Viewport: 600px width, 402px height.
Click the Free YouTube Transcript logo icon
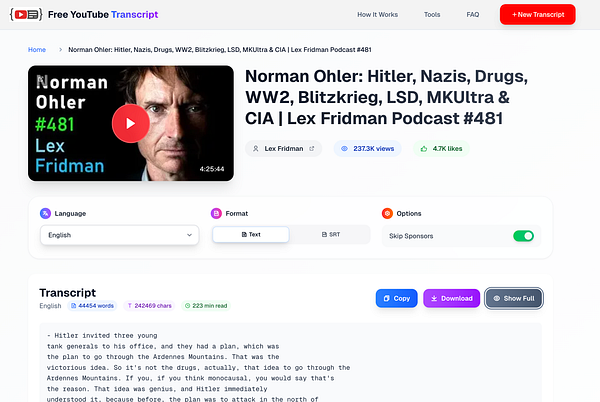tap(26, 15)
